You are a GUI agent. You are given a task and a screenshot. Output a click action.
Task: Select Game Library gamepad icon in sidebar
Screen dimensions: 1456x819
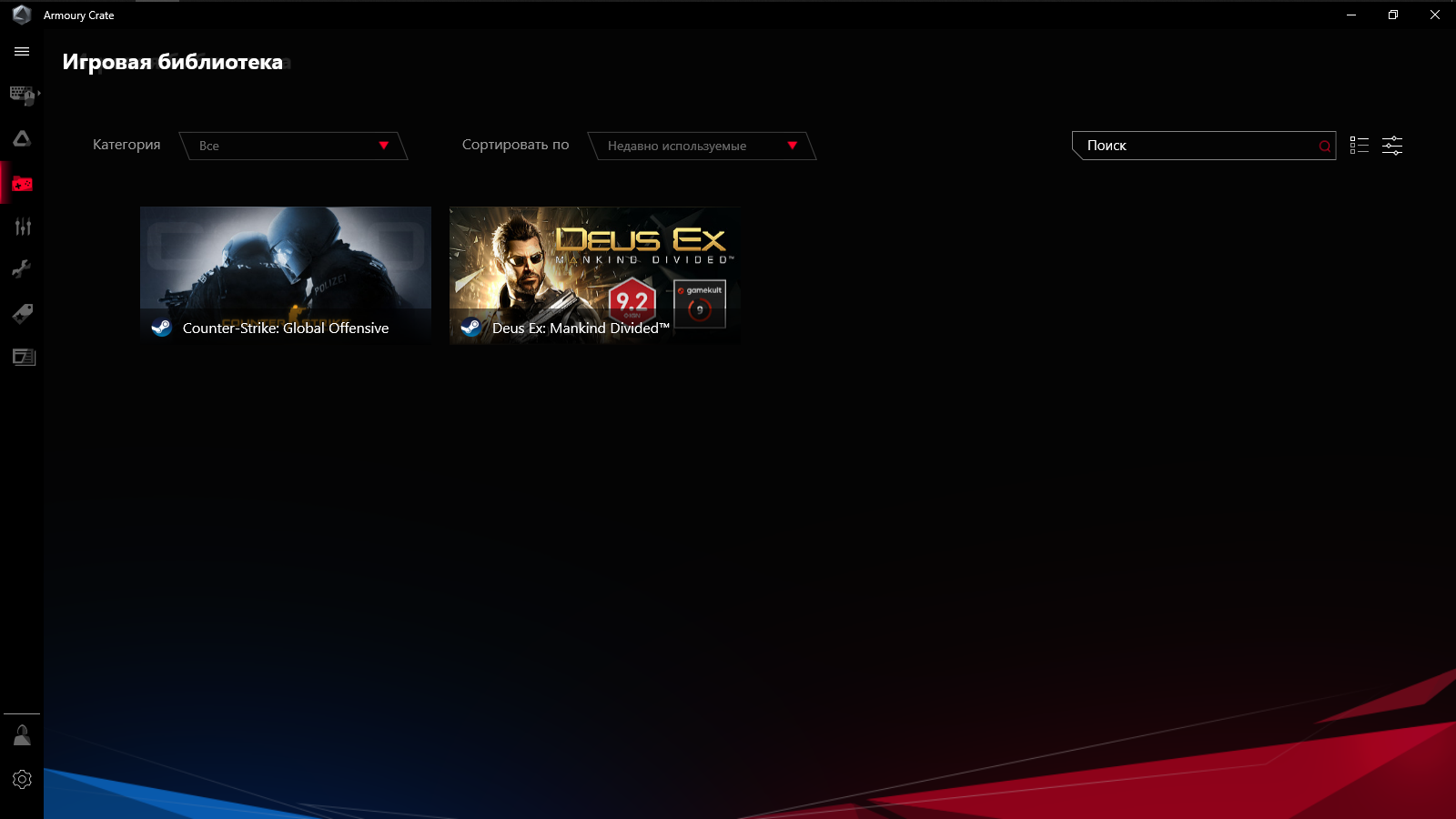click(22, 184)
